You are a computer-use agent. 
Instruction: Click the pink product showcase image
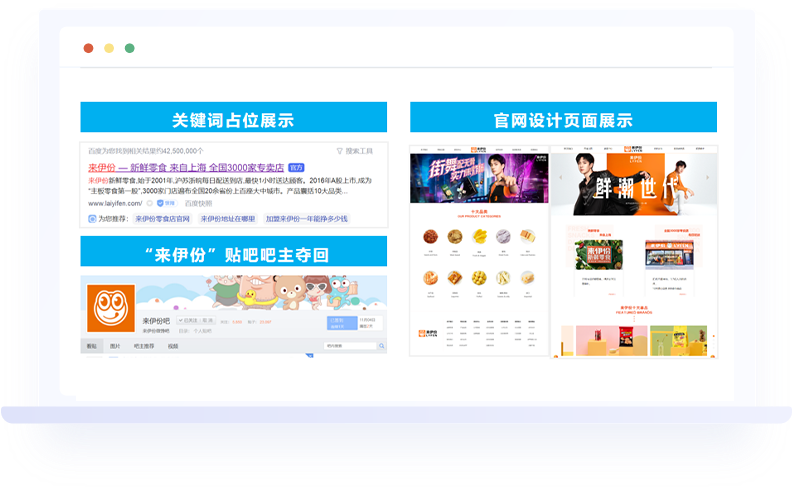coord(612,341)
